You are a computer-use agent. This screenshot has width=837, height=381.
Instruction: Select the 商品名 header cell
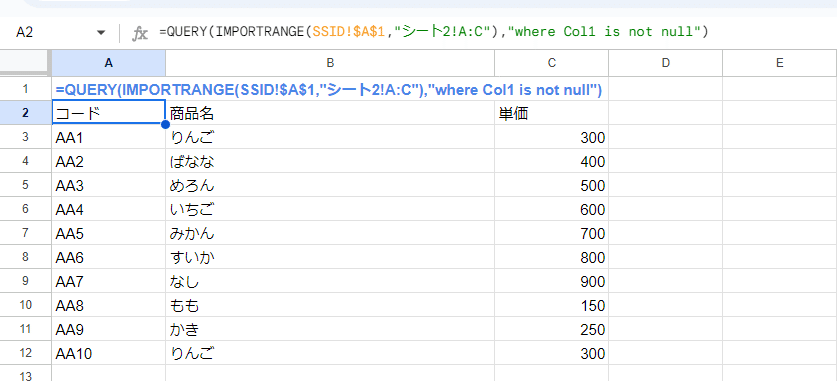pos(330,113)
